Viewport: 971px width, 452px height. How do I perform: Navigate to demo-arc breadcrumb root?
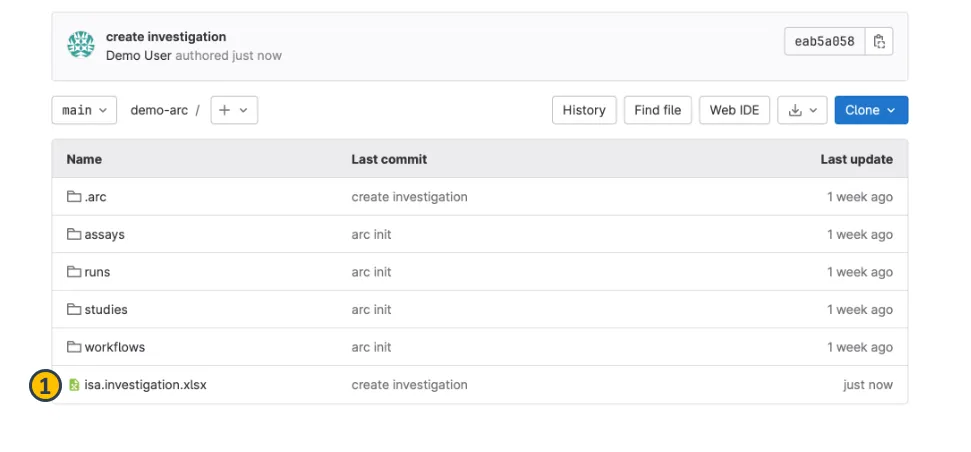pos(159,110)
